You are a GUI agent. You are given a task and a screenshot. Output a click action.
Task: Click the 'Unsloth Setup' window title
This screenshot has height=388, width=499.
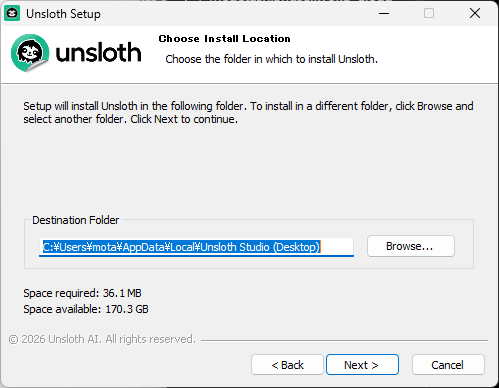click(63, 14)
